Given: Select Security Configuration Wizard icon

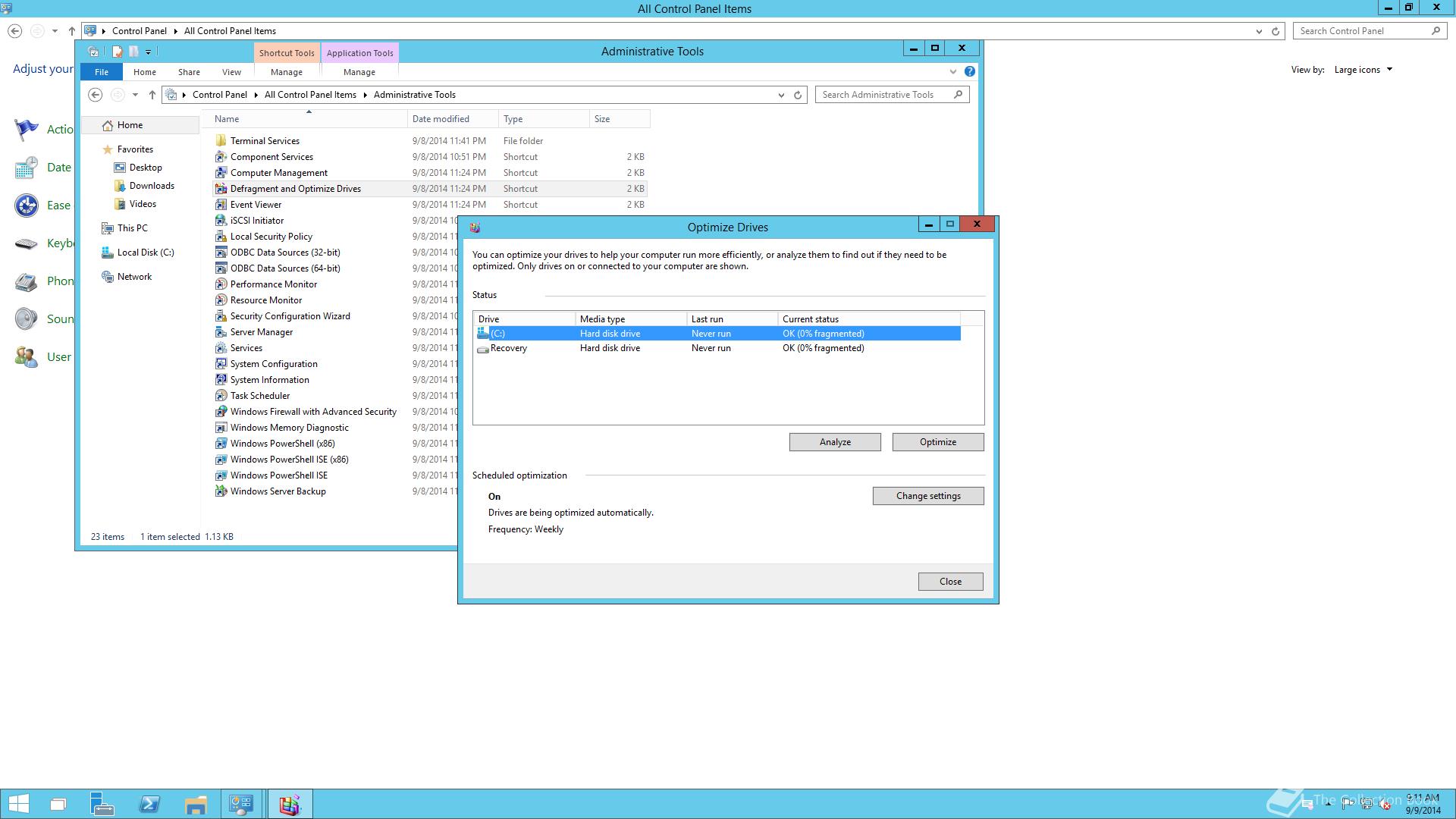Looking at the screenshot, I should click(221, 316).
